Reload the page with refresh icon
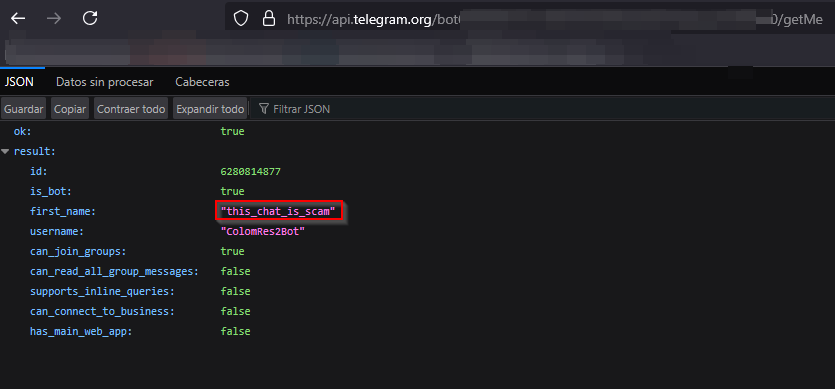The width and height of the screenshot is (835, 389). tap(90, 19)
